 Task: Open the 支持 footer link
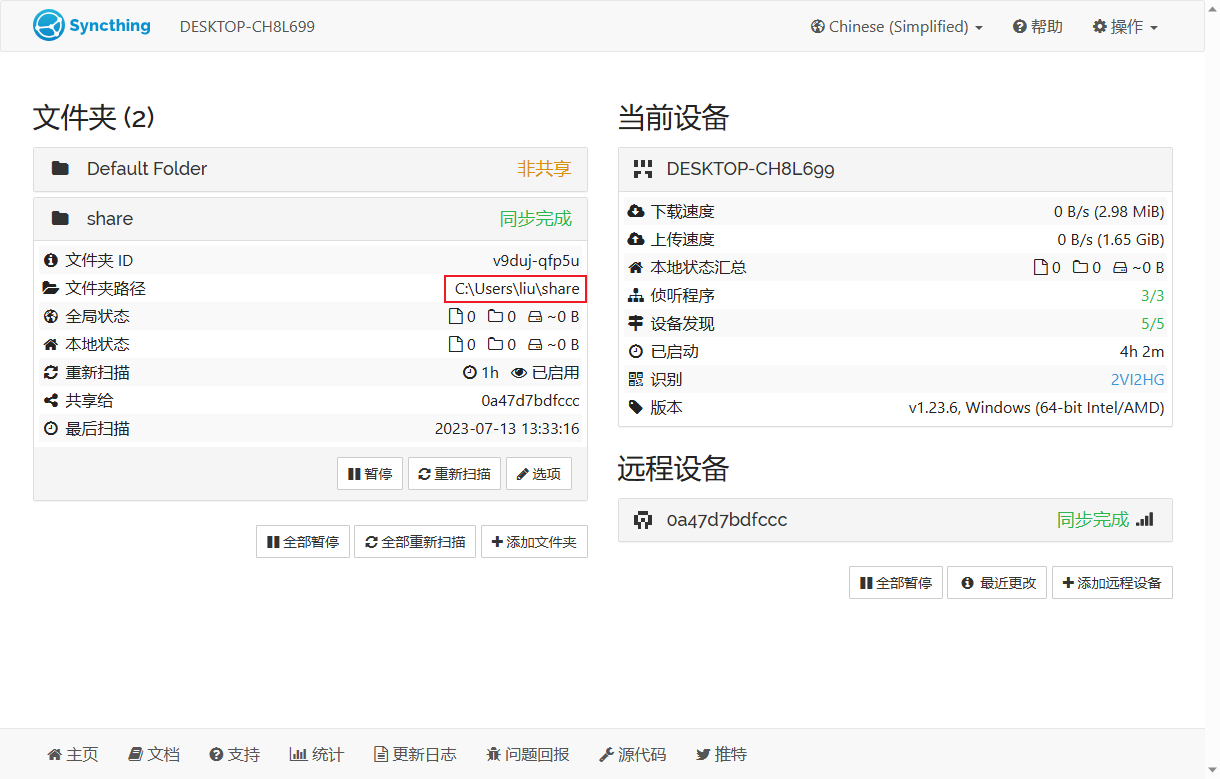(235, 755)
